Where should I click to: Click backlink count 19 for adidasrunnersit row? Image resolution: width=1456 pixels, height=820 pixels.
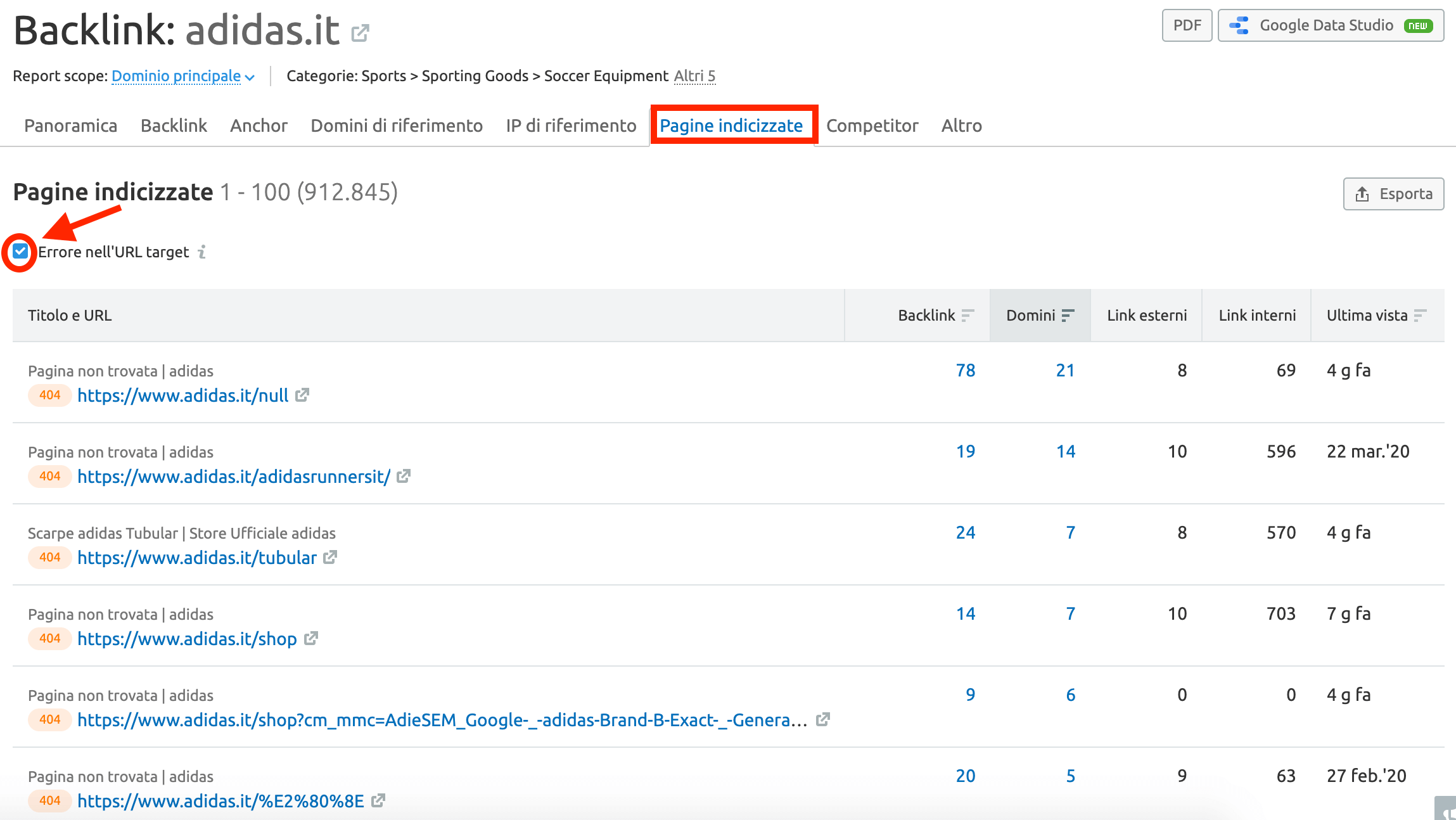pos(965,451)
